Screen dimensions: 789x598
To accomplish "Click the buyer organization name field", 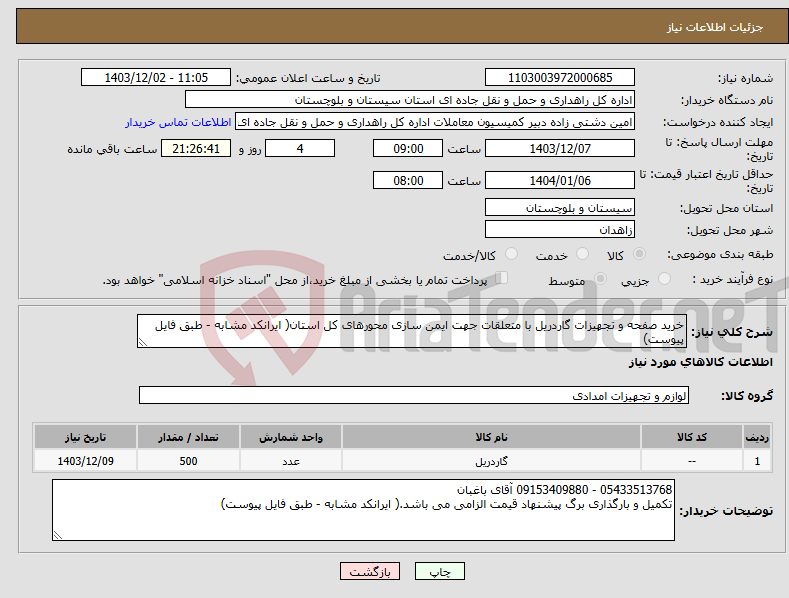I will (x=410, y=100).
